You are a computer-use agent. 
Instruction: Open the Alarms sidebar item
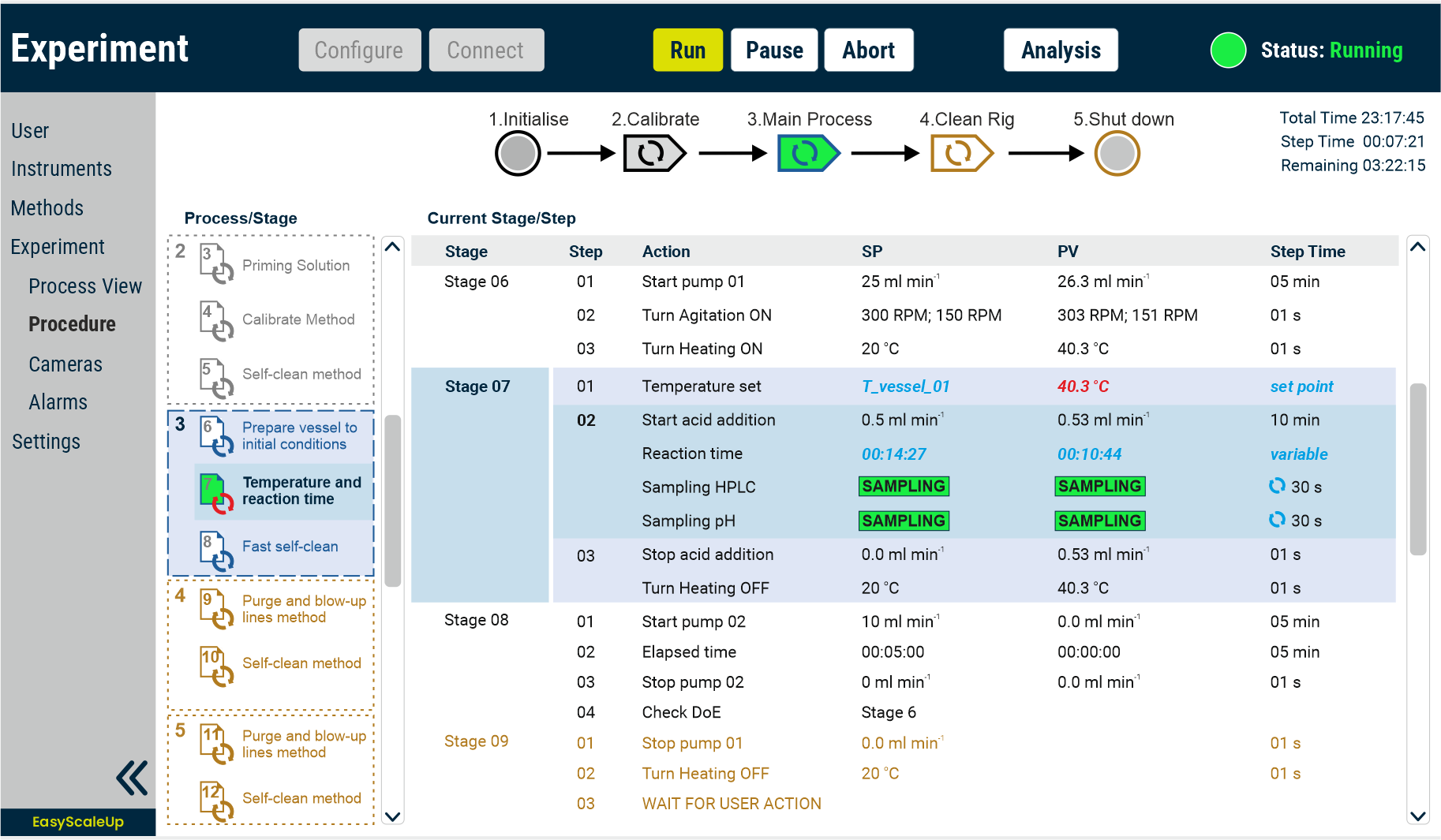(58, 402)
